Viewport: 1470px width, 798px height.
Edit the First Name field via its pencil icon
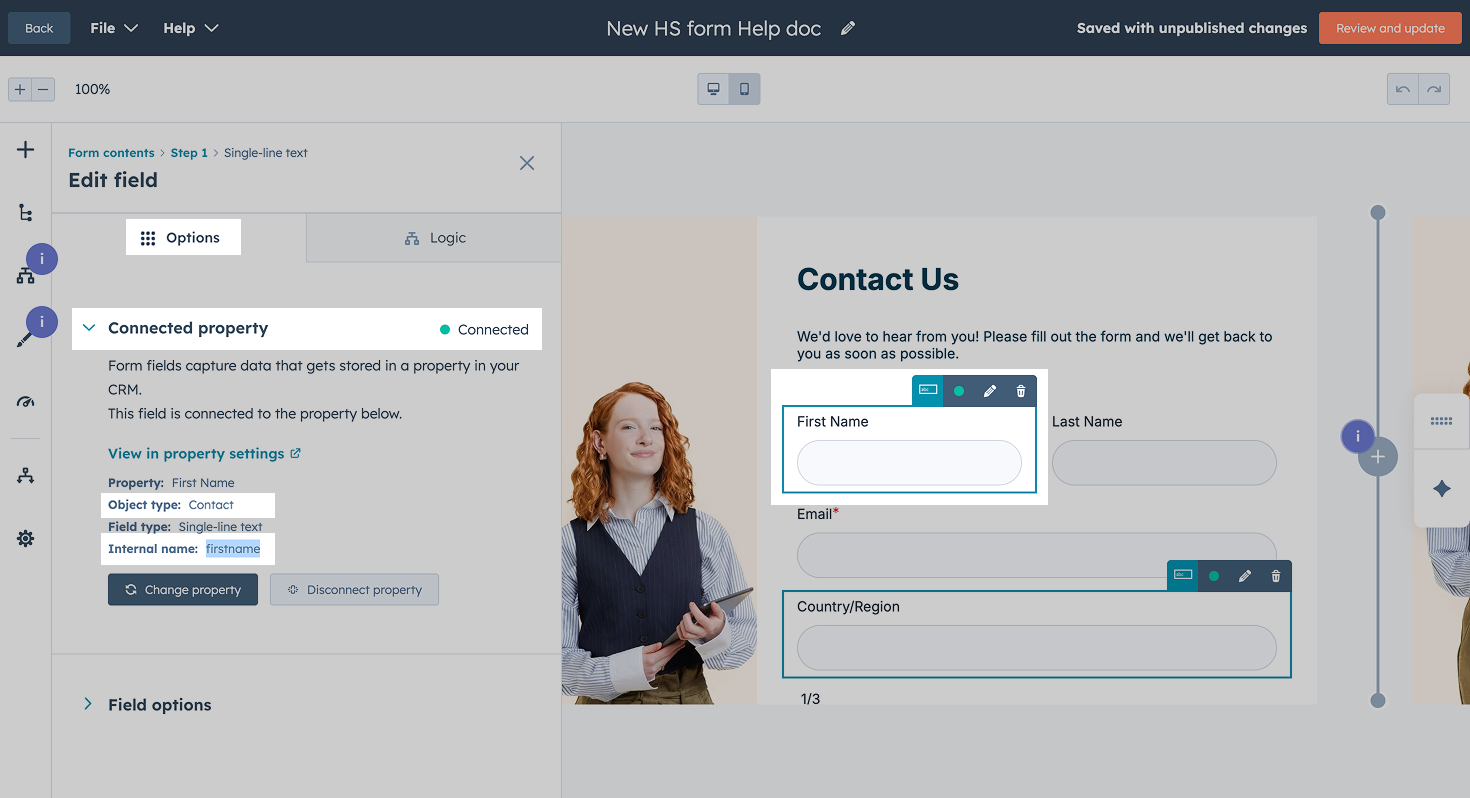(989, 391)
